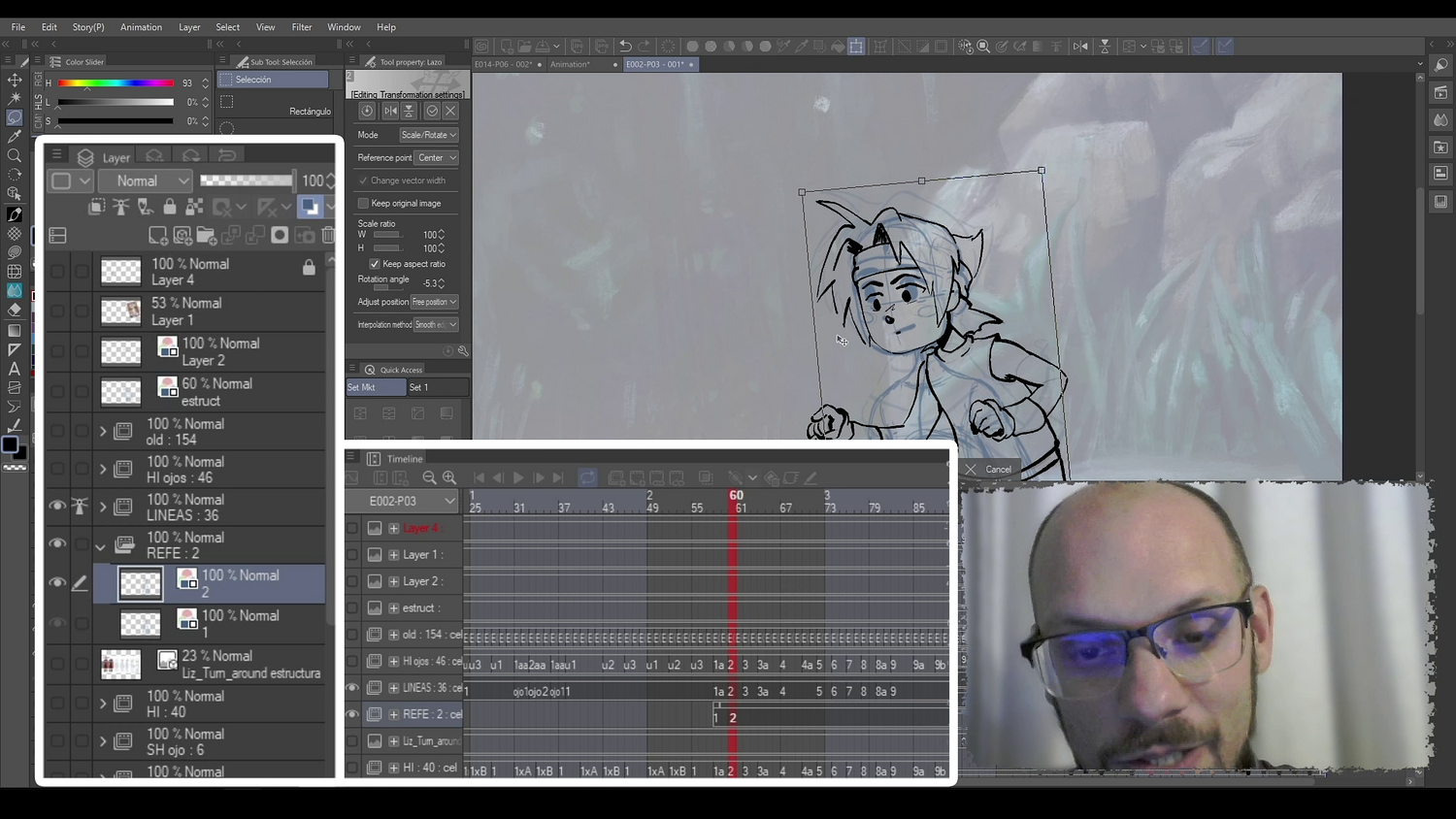The width and height of the screenshot is (1456, 819).
Task: Uncheck Keep aspect ratio checkbox
Action: 375,264
